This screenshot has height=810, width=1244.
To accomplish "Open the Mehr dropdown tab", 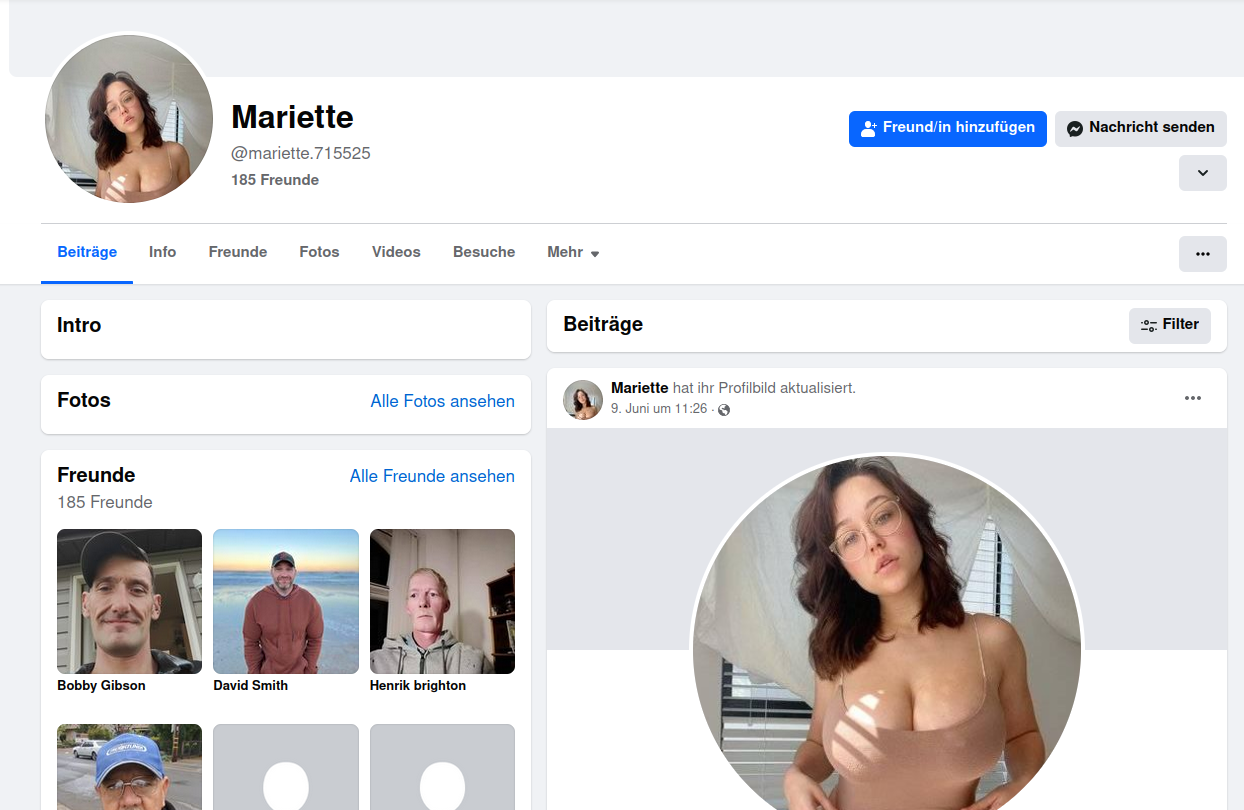I will point(573,252).
